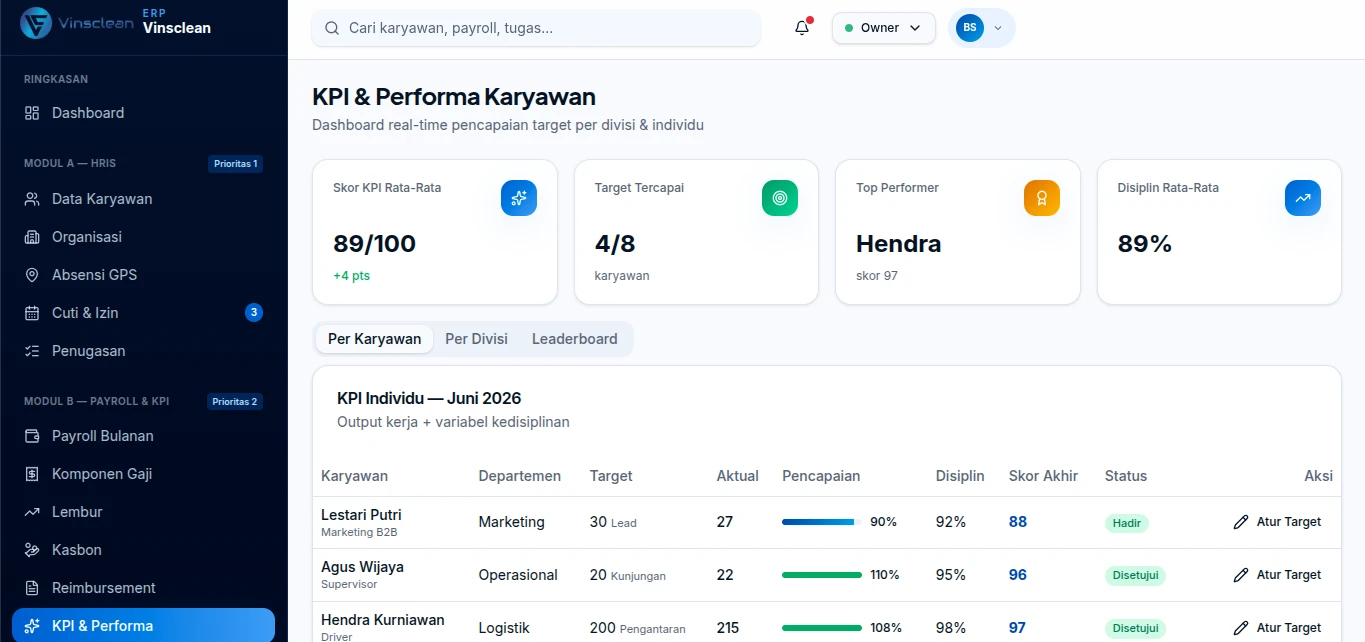Screen dimensions: 1365x642
Task: Click Atur Target for Lestari Putri
Action: [1277, 522]
